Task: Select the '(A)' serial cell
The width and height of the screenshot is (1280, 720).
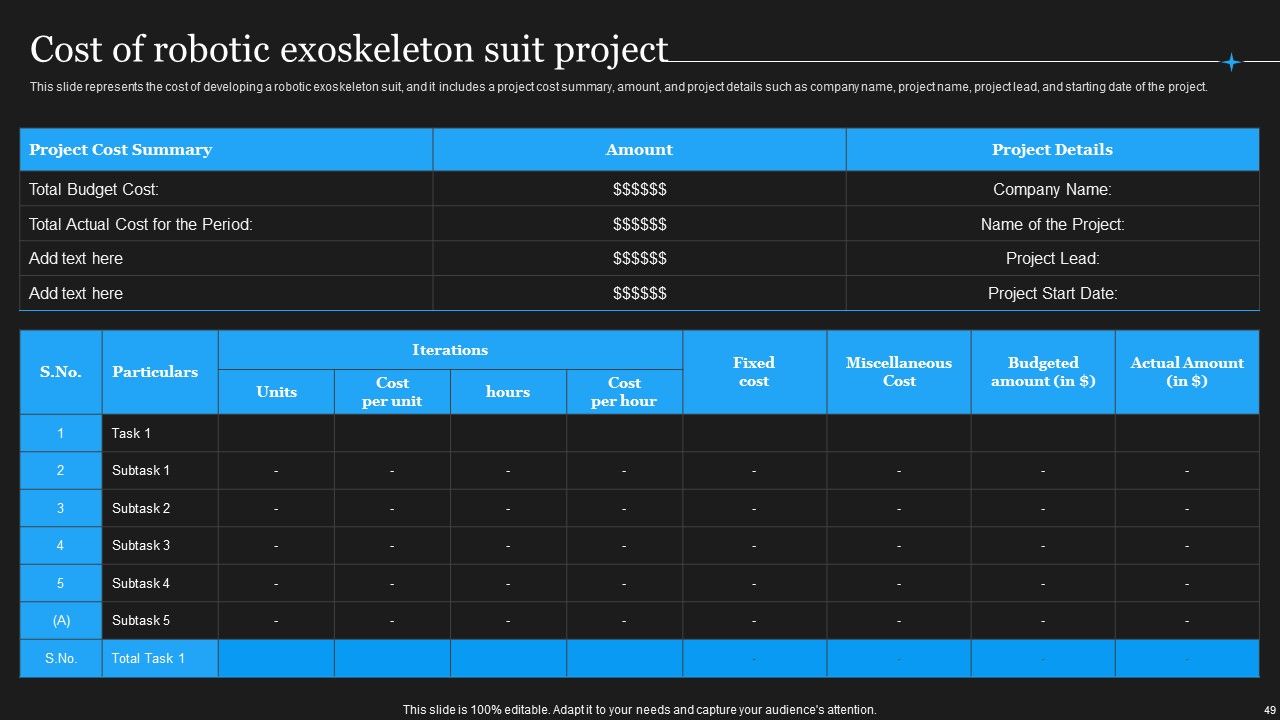Action: tap(61, 620)
